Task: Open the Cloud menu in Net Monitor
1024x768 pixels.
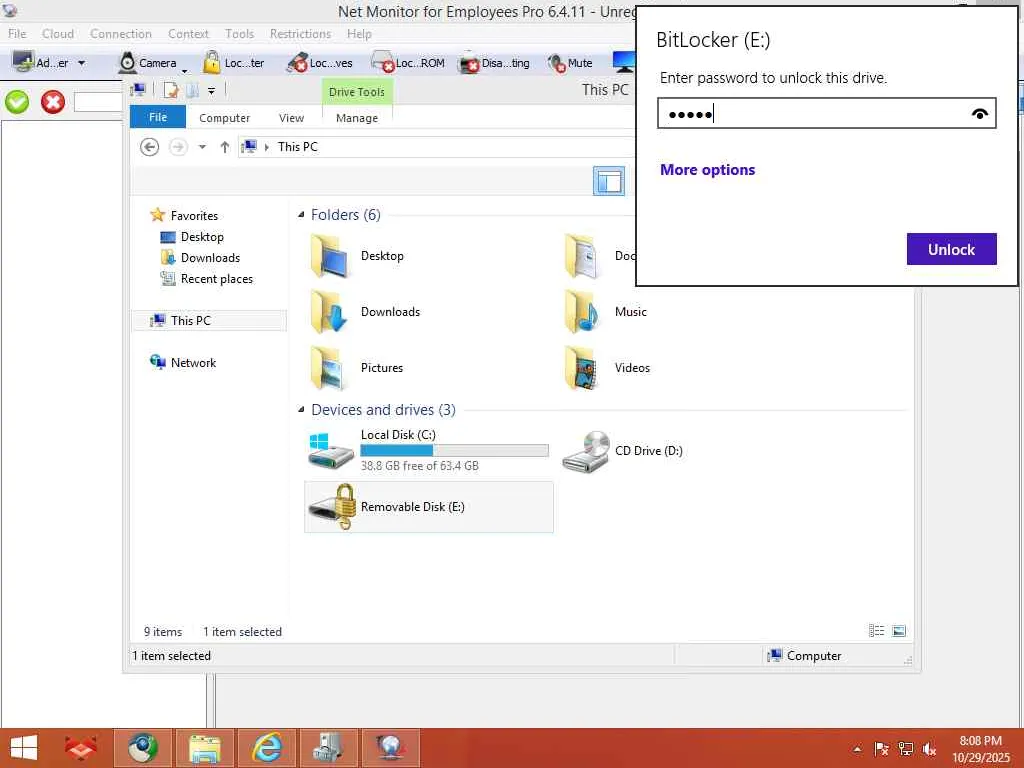Action: pyautogui.click(x=58, y=34)
